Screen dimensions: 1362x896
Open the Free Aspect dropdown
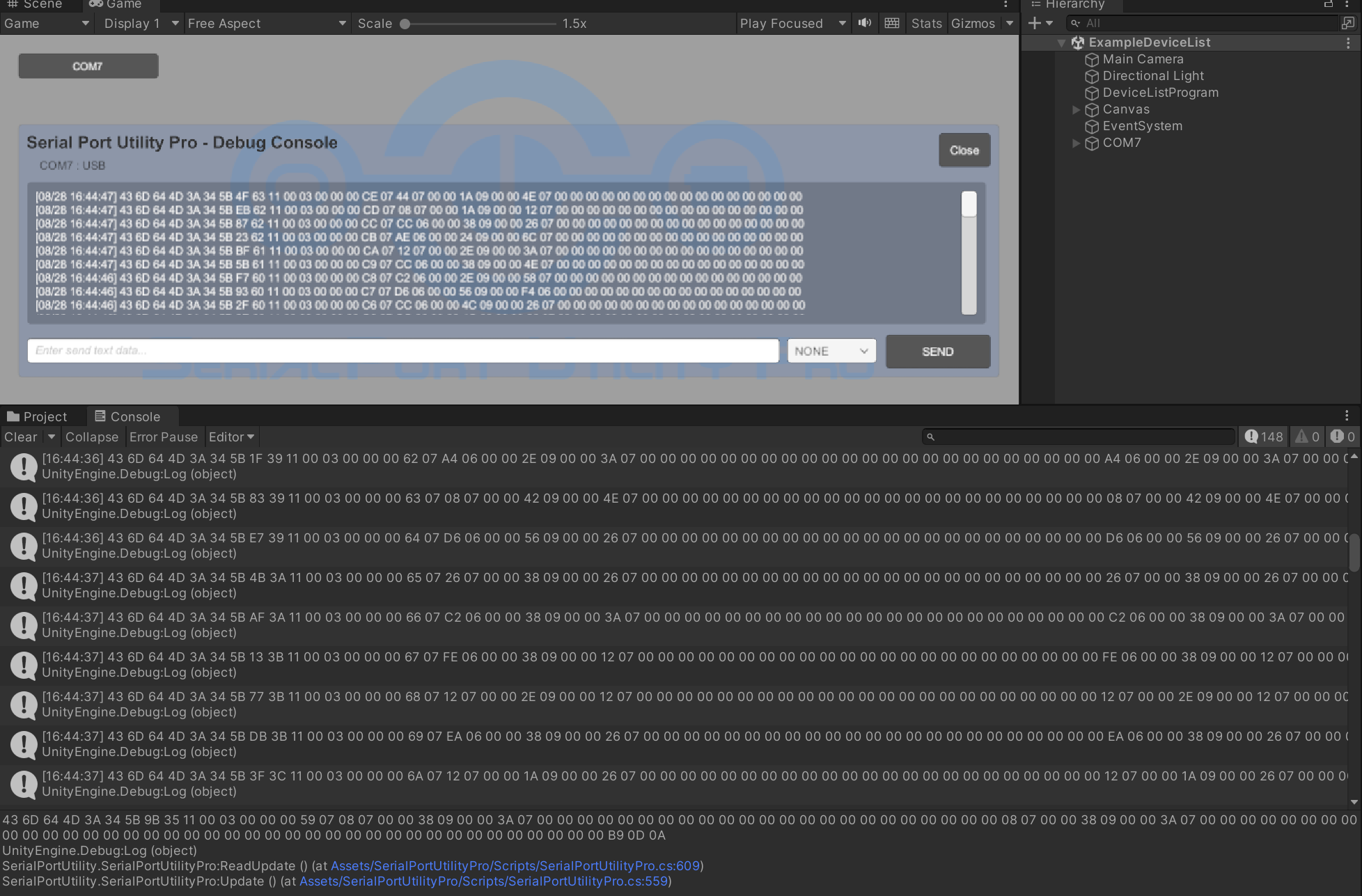pos(267,24)
